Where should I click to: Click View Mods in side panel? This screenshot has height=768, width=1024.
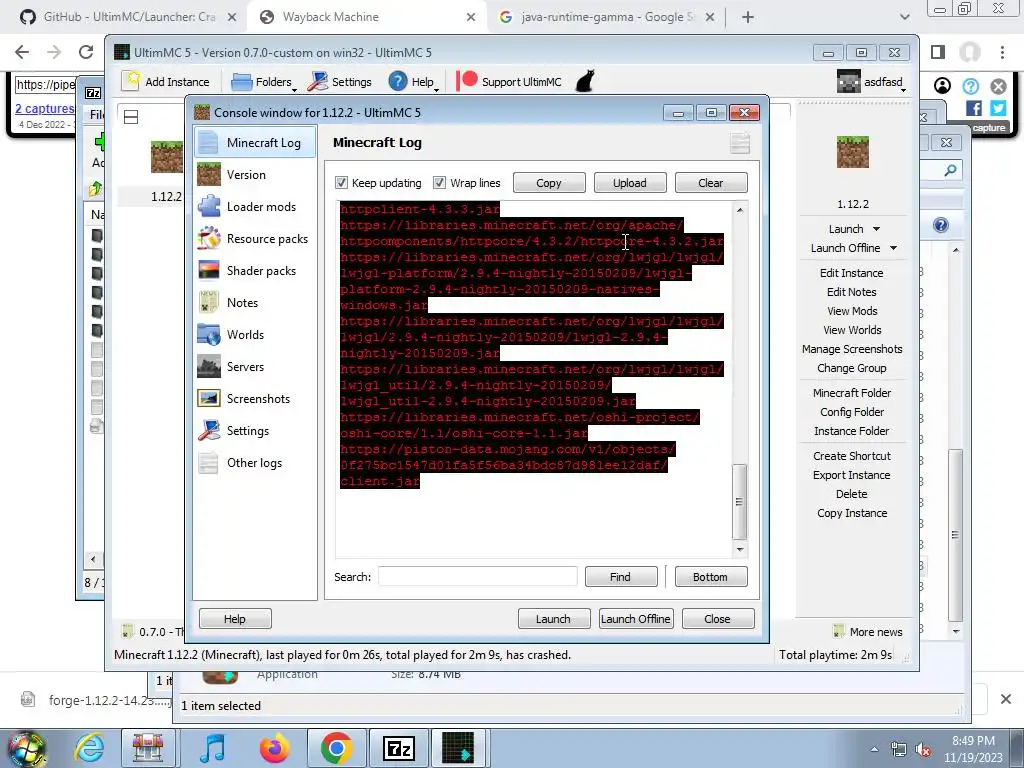852,311
